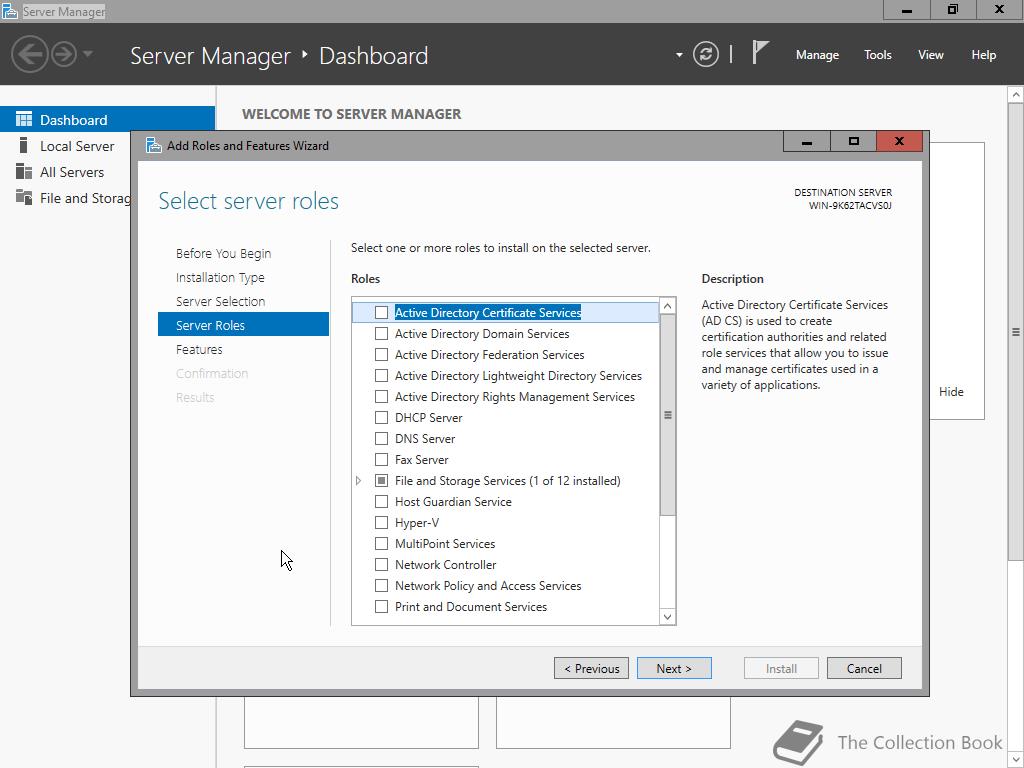Click the roles list scrollbar thumb
Image resolution: width=1024 pixels, height=768 pixels.
coord(667,415)
